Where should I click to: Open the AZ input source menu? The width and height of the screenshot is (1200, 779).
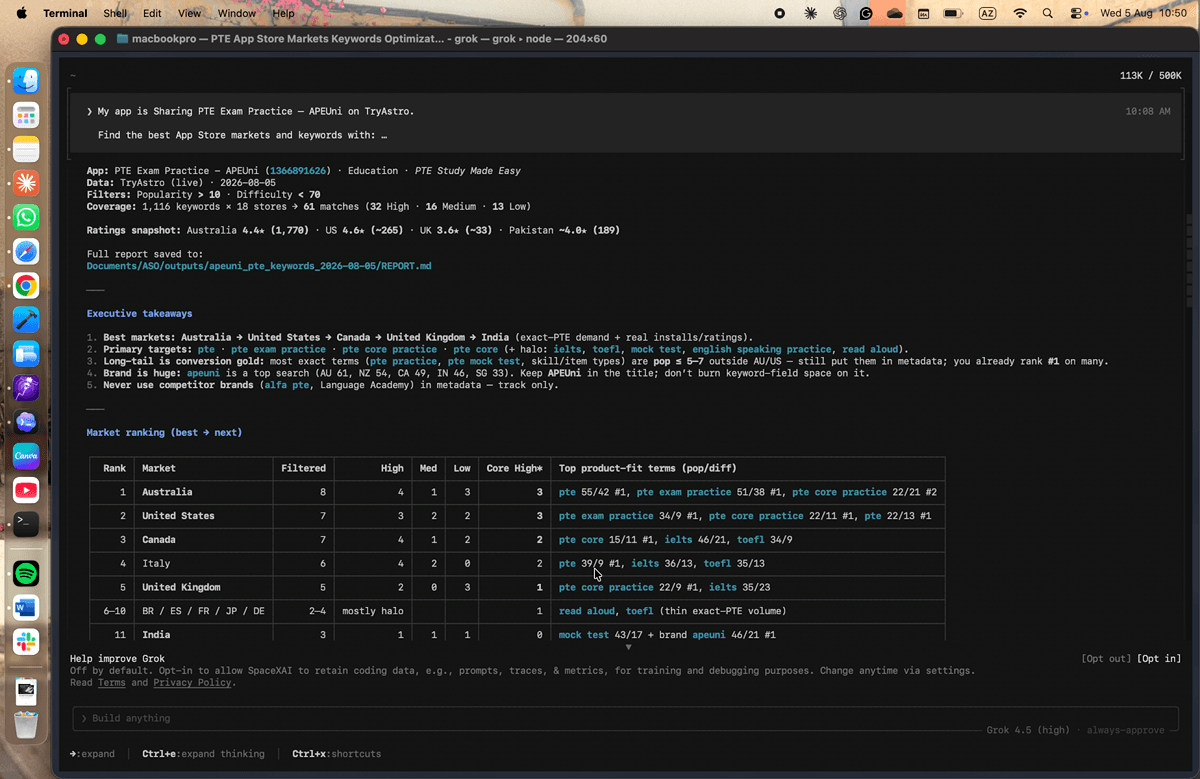987,13
